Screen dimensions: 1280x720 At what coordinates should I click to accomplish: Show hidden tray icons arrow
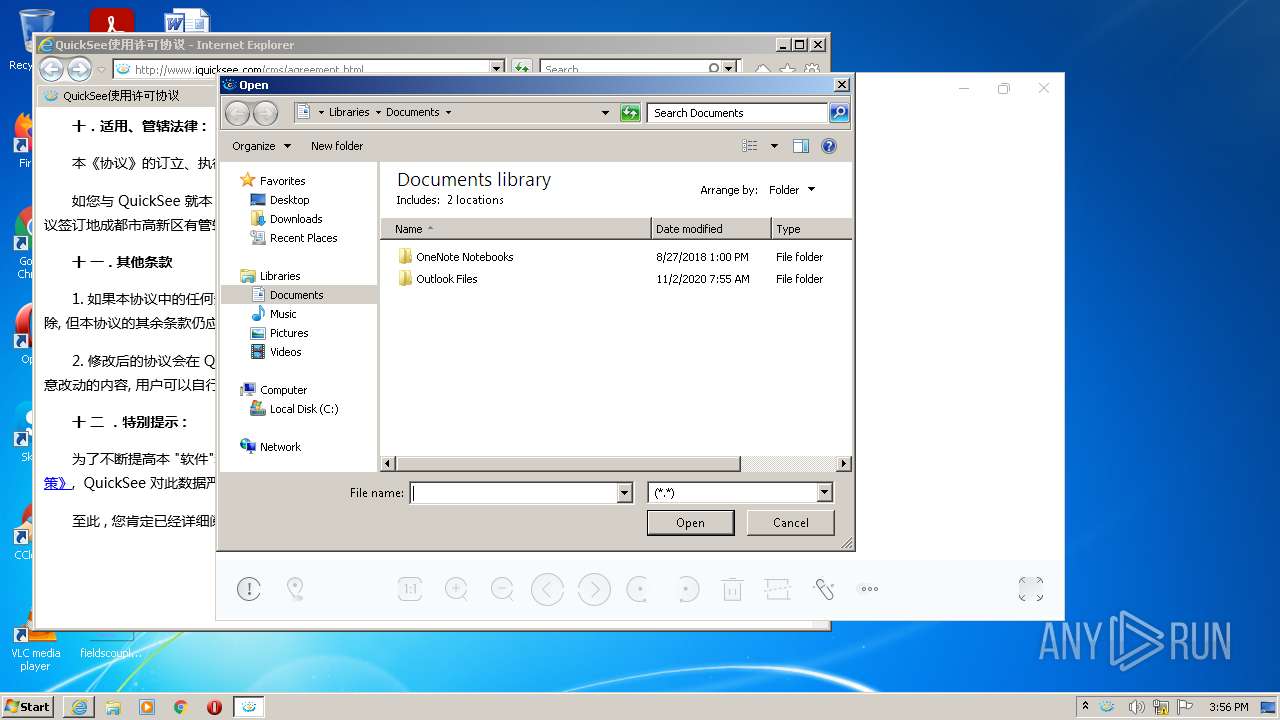[1085, 707]
